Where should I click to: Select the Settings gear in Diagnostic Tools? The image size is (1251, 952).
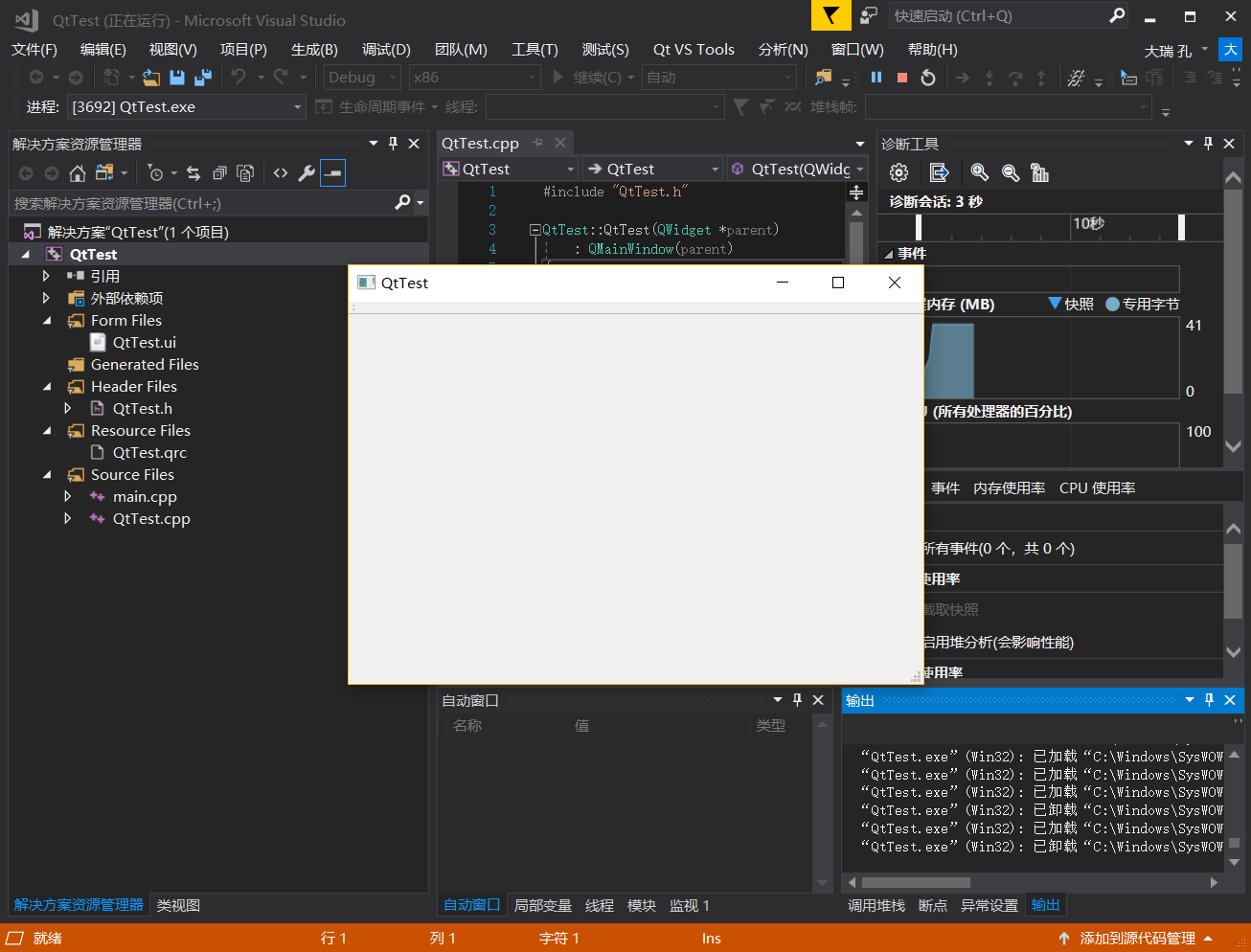click(898, 172)
